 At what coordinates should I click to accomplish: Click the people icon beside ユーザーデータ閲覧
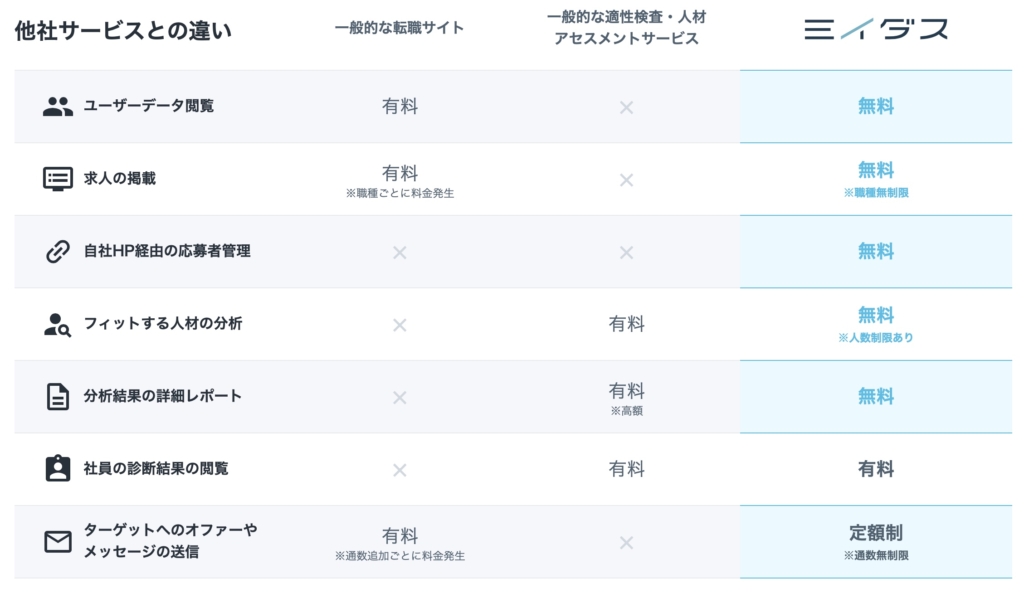[x=57, y=106]
